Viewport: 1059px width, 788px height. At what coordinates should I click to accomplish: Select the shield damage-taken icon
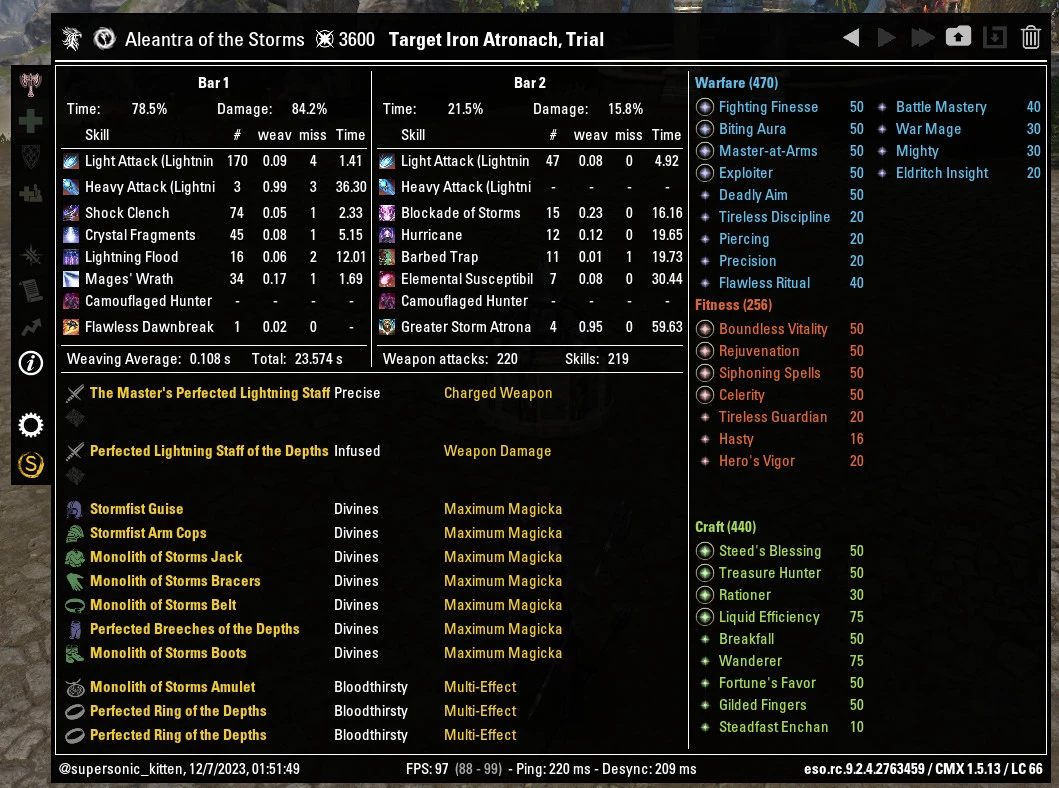pyautogui.click(x=31, y=154)
